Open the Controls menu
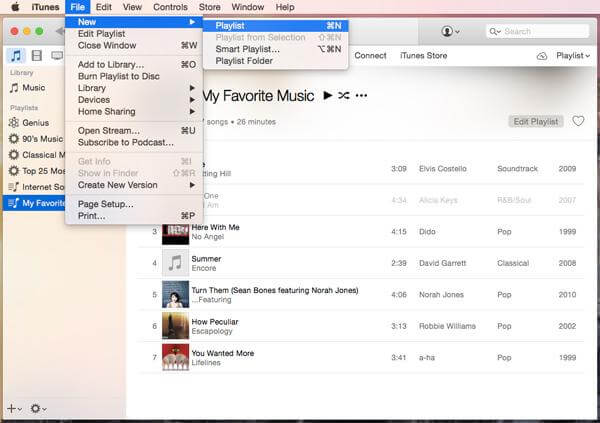Screen dimensions: 600x423 [170, 7]
